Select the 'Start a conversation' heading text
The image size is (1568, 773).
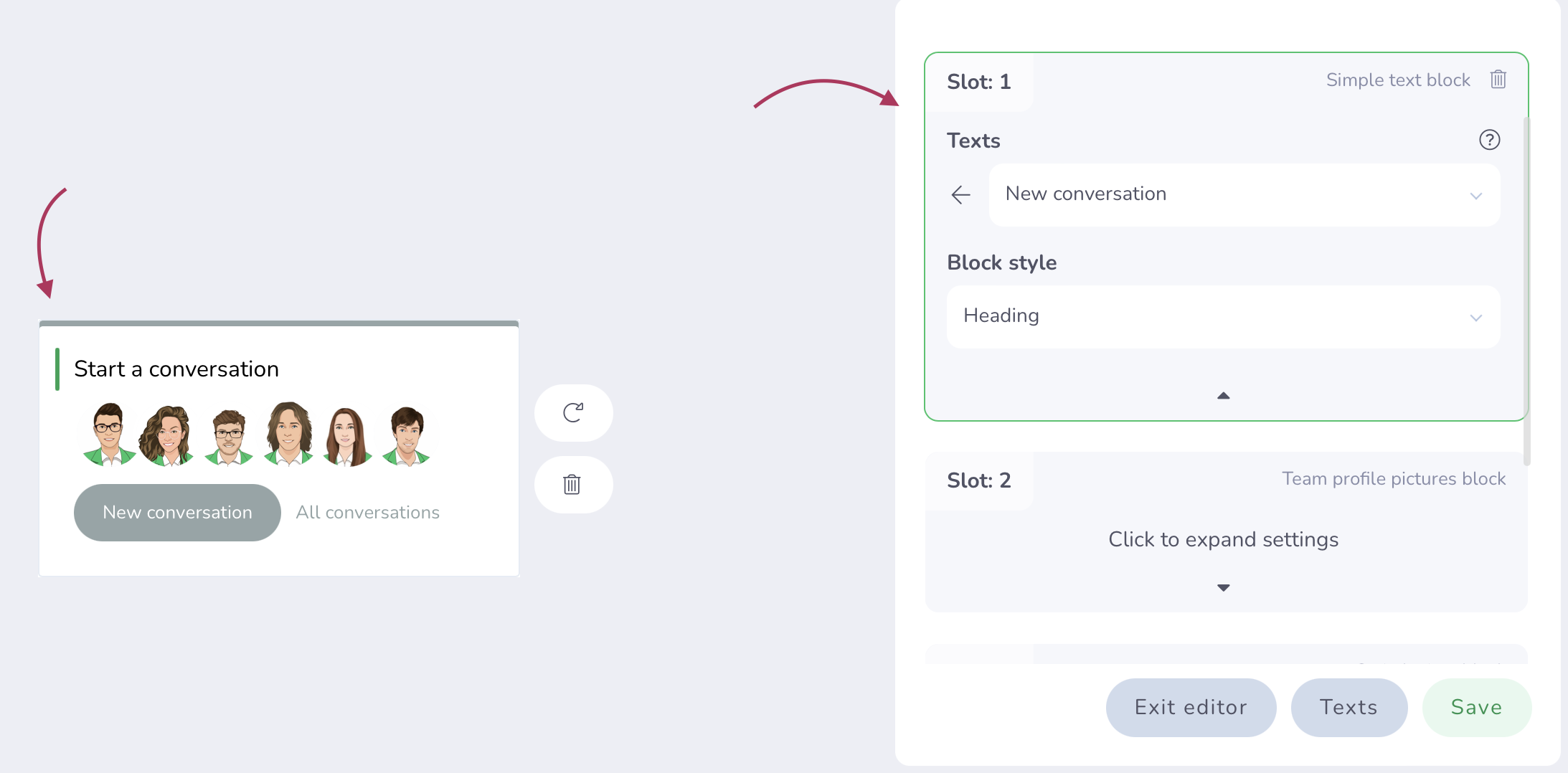(176, 369)
